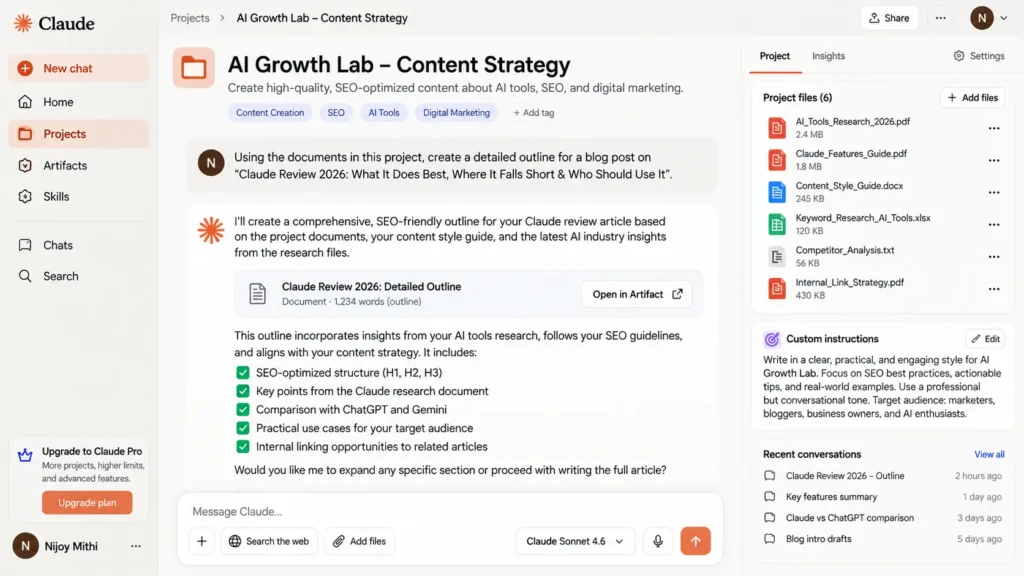Open options for AI_Tools_Research_2026.pdf
Image resolution: width=1024 pixels, height=576 pixels.
[x=994, y=129]
